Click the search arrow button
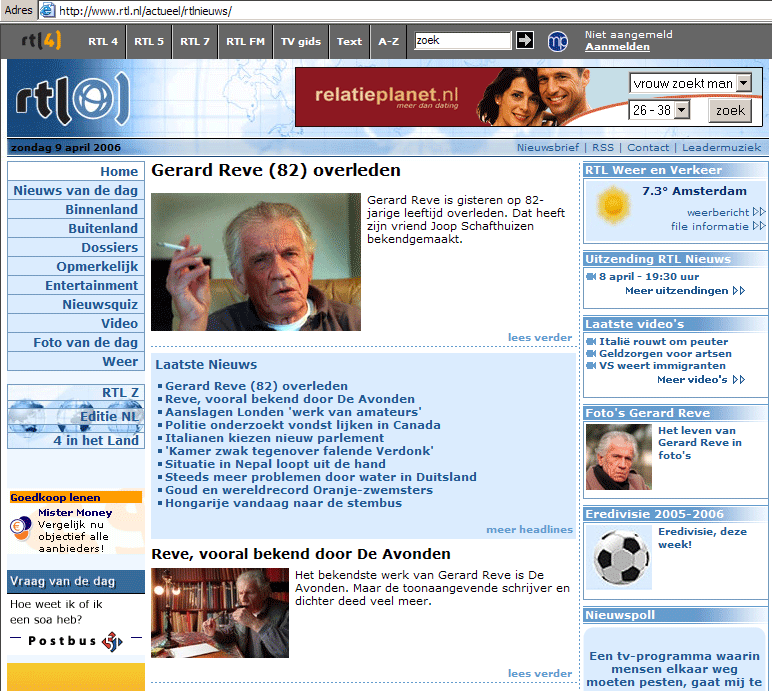Screen dimensions: 772x691 click(x=525, y=40)
